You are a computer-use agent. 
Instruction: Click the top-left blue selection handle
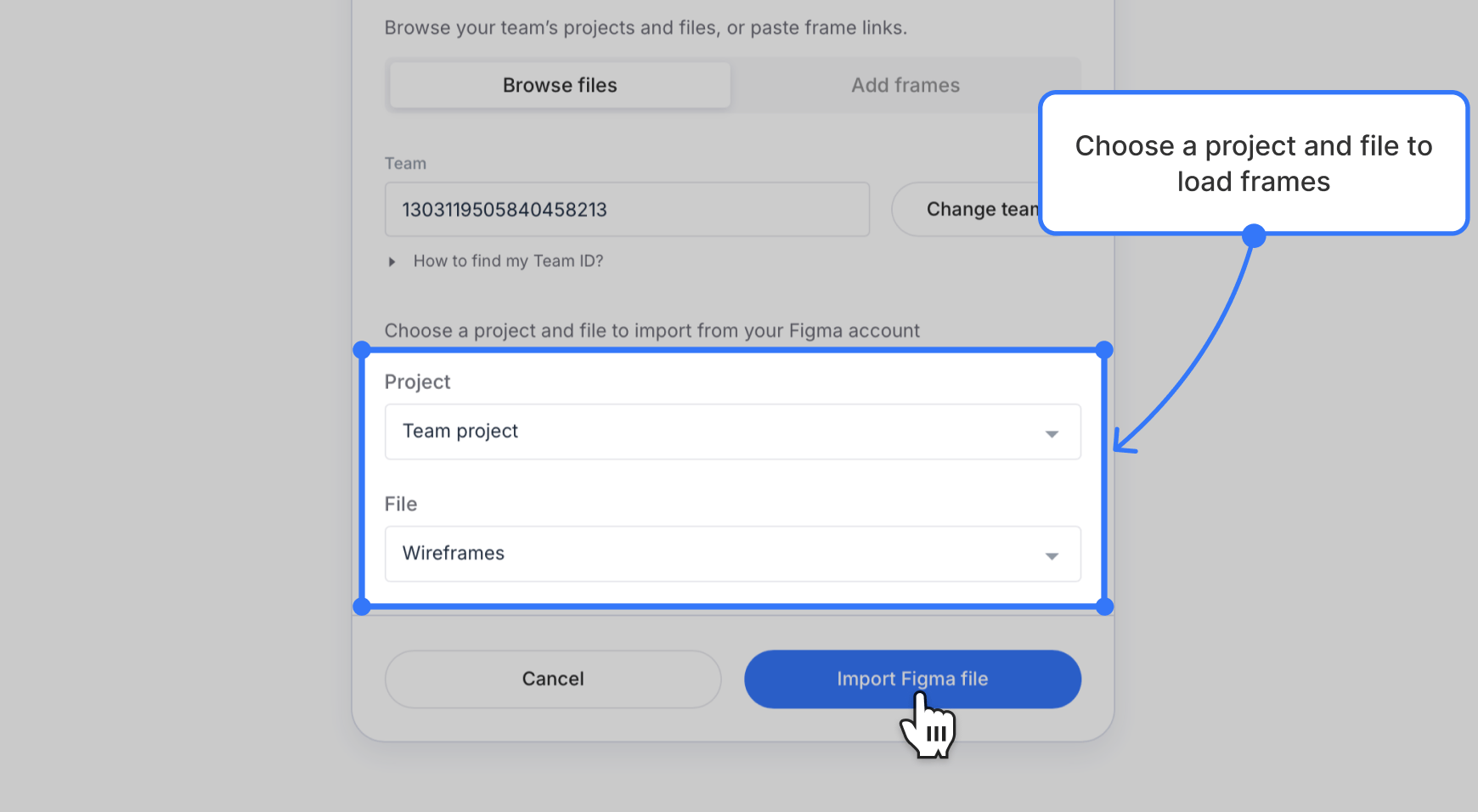364,350
